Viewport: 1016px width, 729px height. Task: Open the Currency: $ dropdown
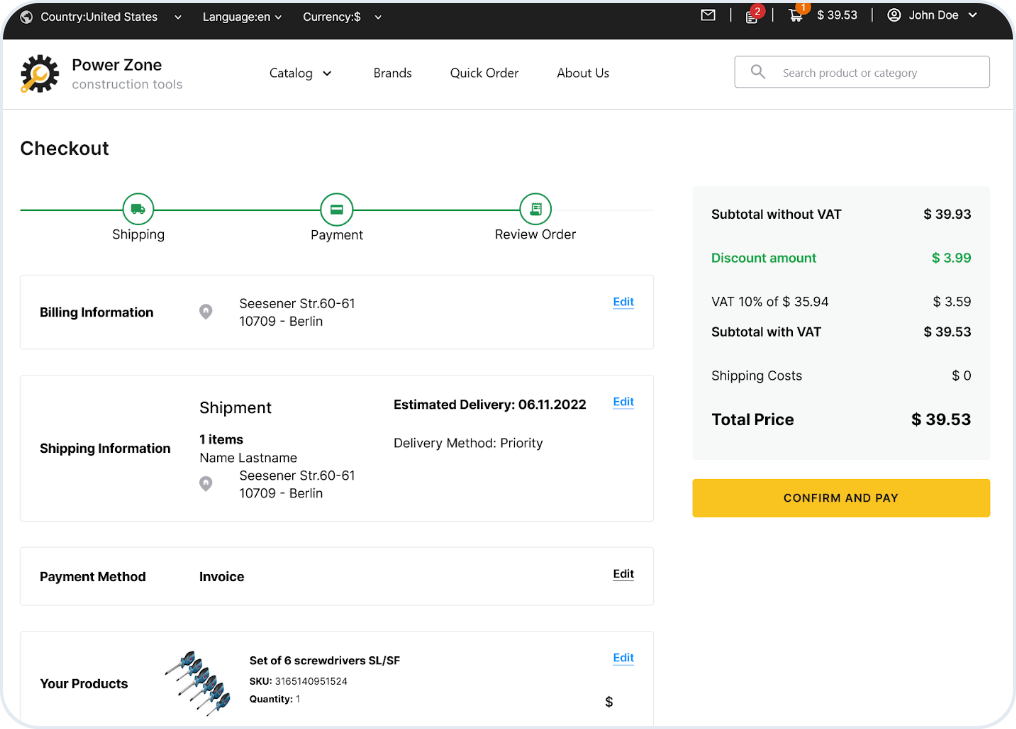pos(339,17)
